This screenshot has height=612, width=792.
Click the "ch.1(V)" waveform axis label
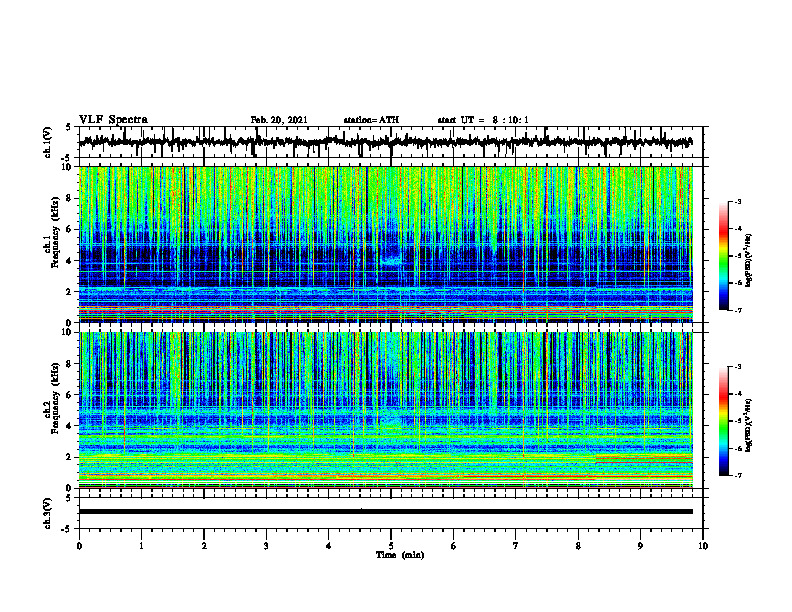point(48,142)
